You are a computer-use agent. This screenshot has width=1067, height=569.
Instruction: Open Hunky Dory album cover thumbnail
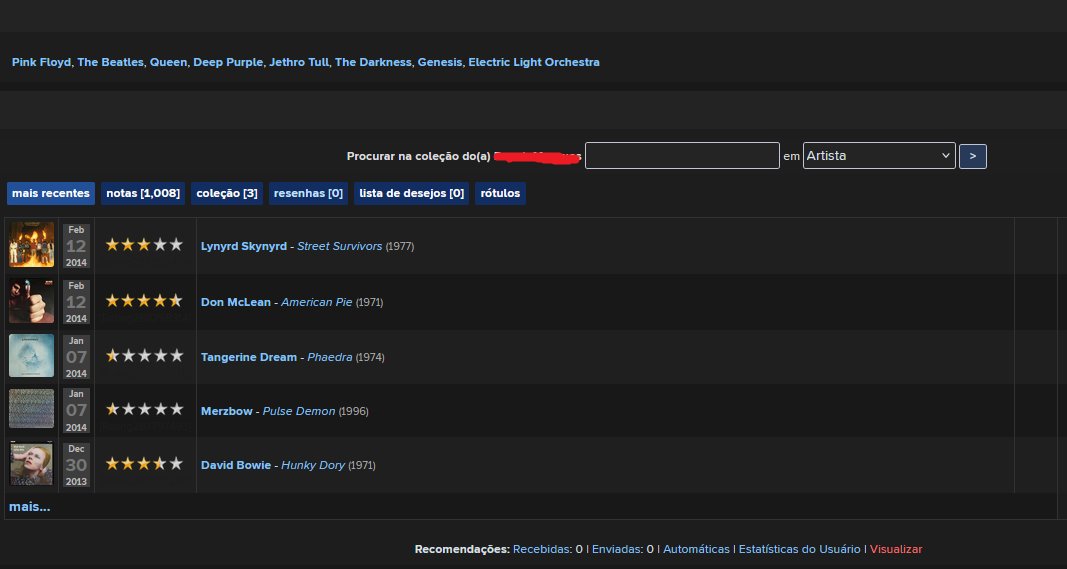tap(31, 464)
